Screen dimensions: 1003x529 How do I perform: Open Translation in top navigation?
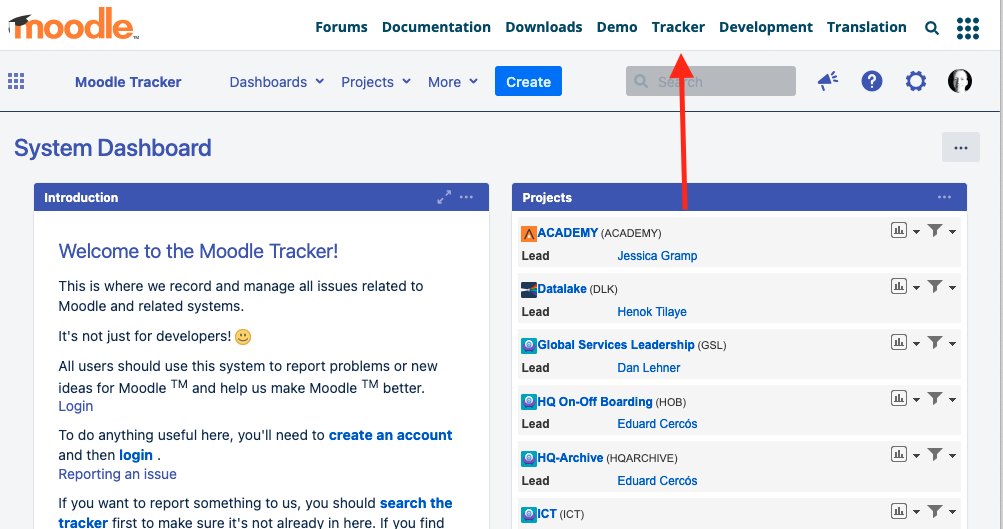(x=867, y=27)
